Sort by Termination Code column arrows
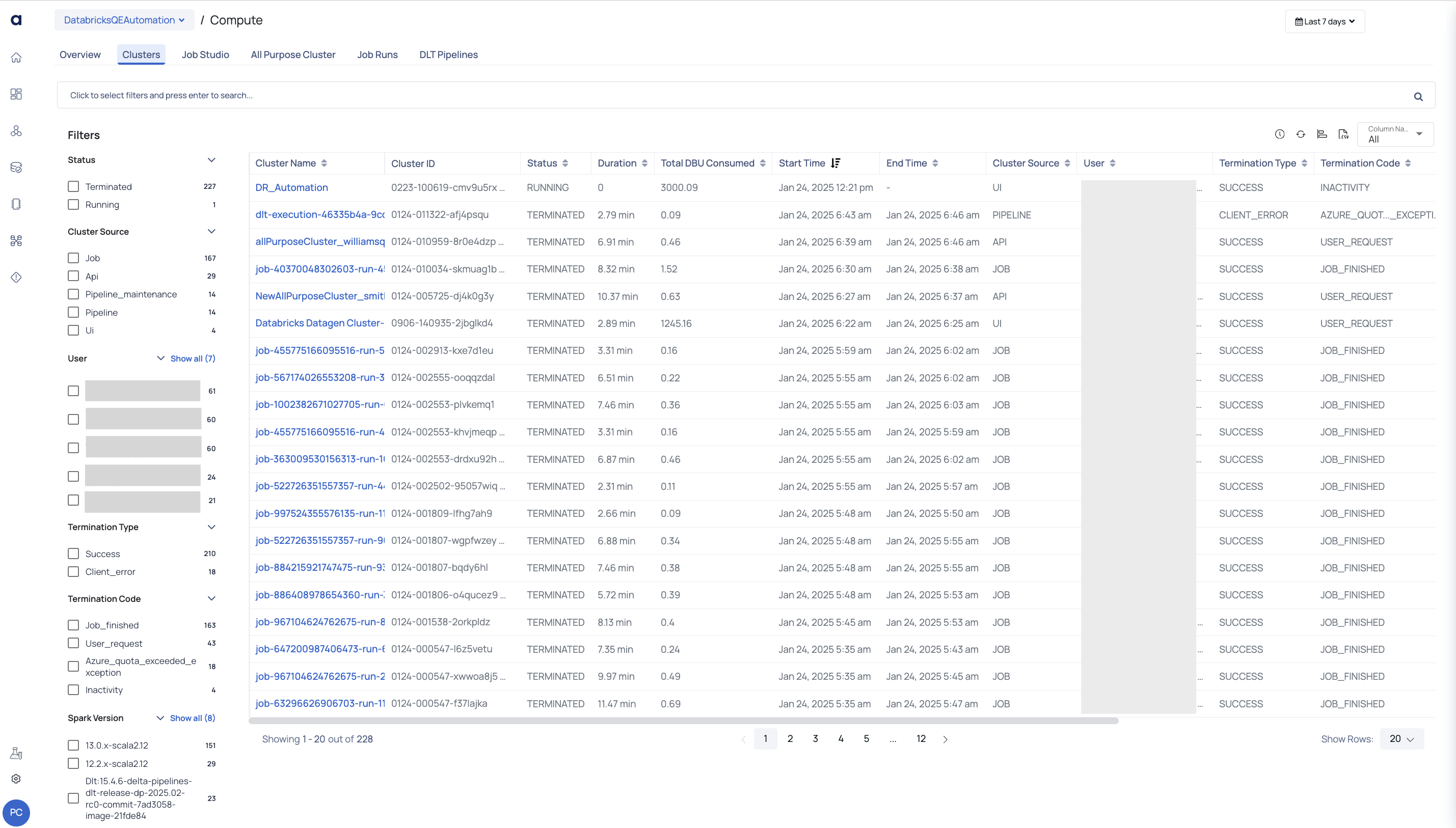The image size is (1456, 828). pos(1408,163)
